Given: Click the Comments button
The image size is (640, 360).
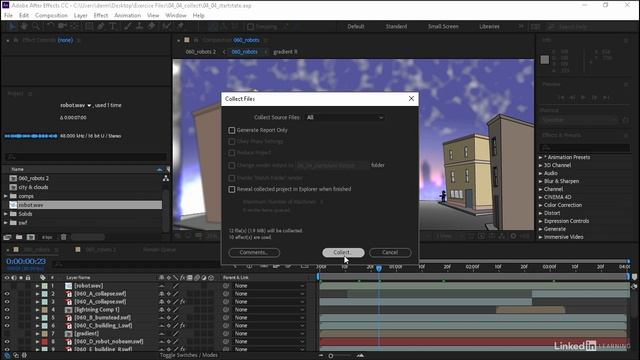Looking at the screenshot, I should tap(254, 253).
